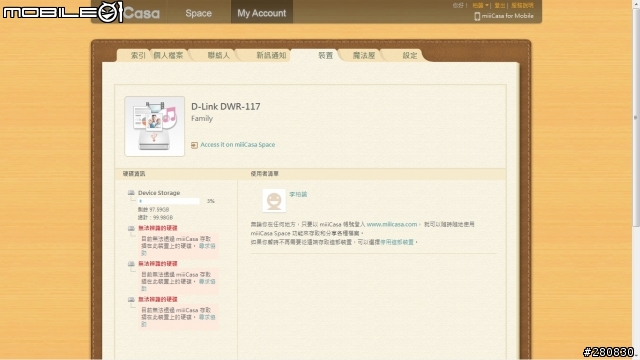Click the D-Link DWR-117 device picture
The width and height of the screenshot is (640, 360).
click(154, 126)
